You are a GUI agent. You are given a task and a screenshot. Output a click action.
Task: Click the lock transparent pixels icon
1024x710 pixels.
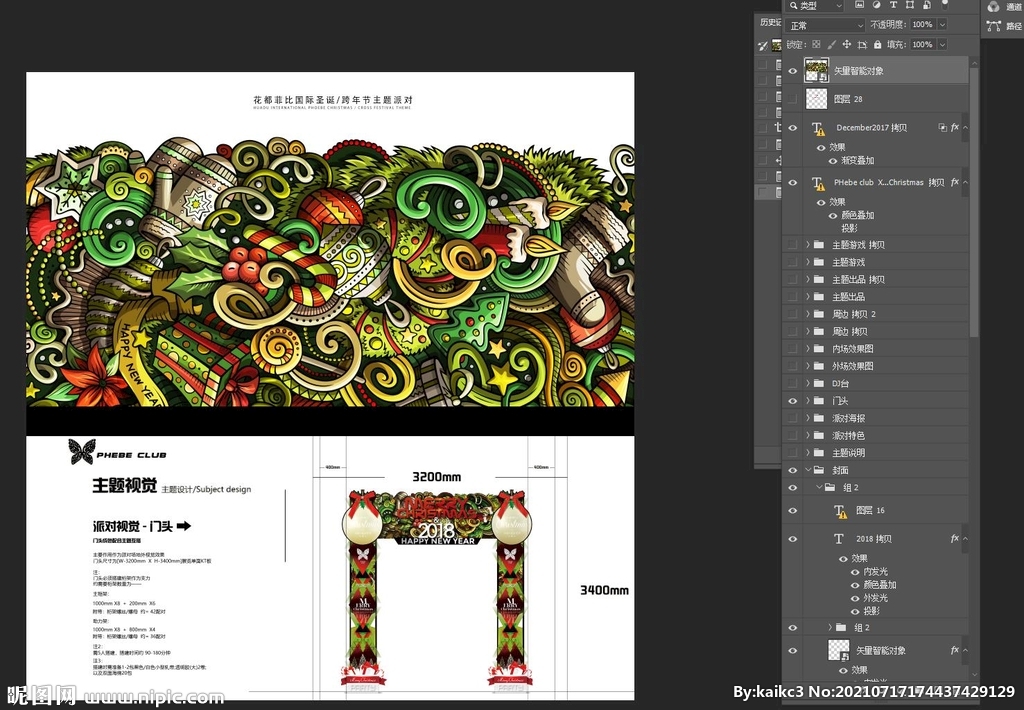(x=816, y=45)
